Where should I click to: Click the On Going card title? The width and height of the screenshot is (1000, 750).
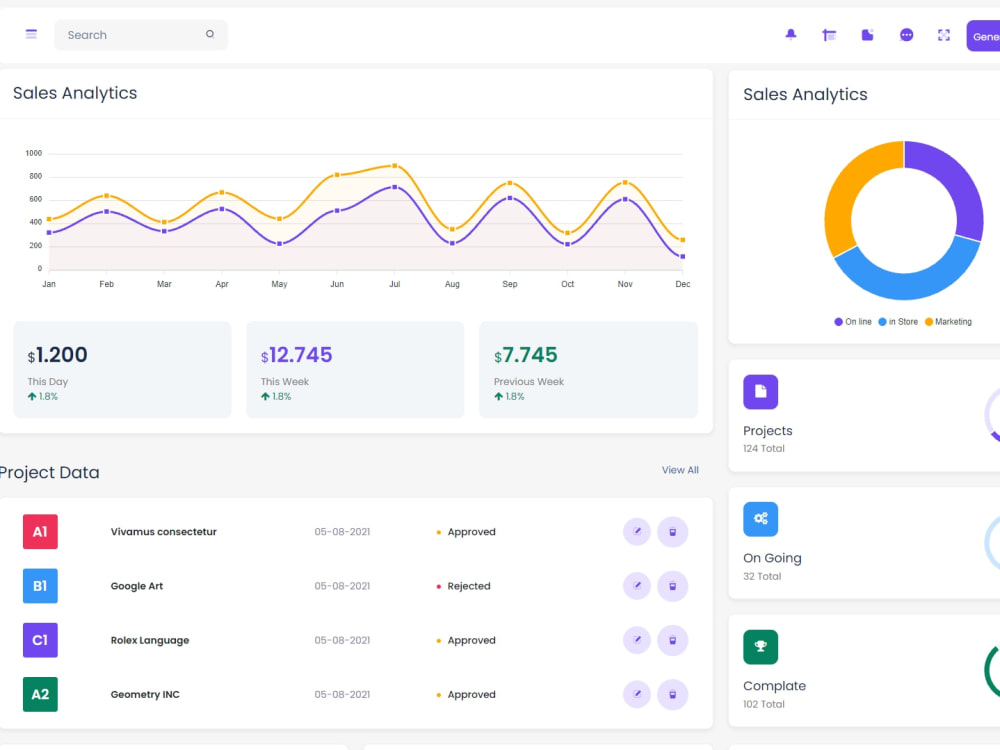tap(772, 559)
